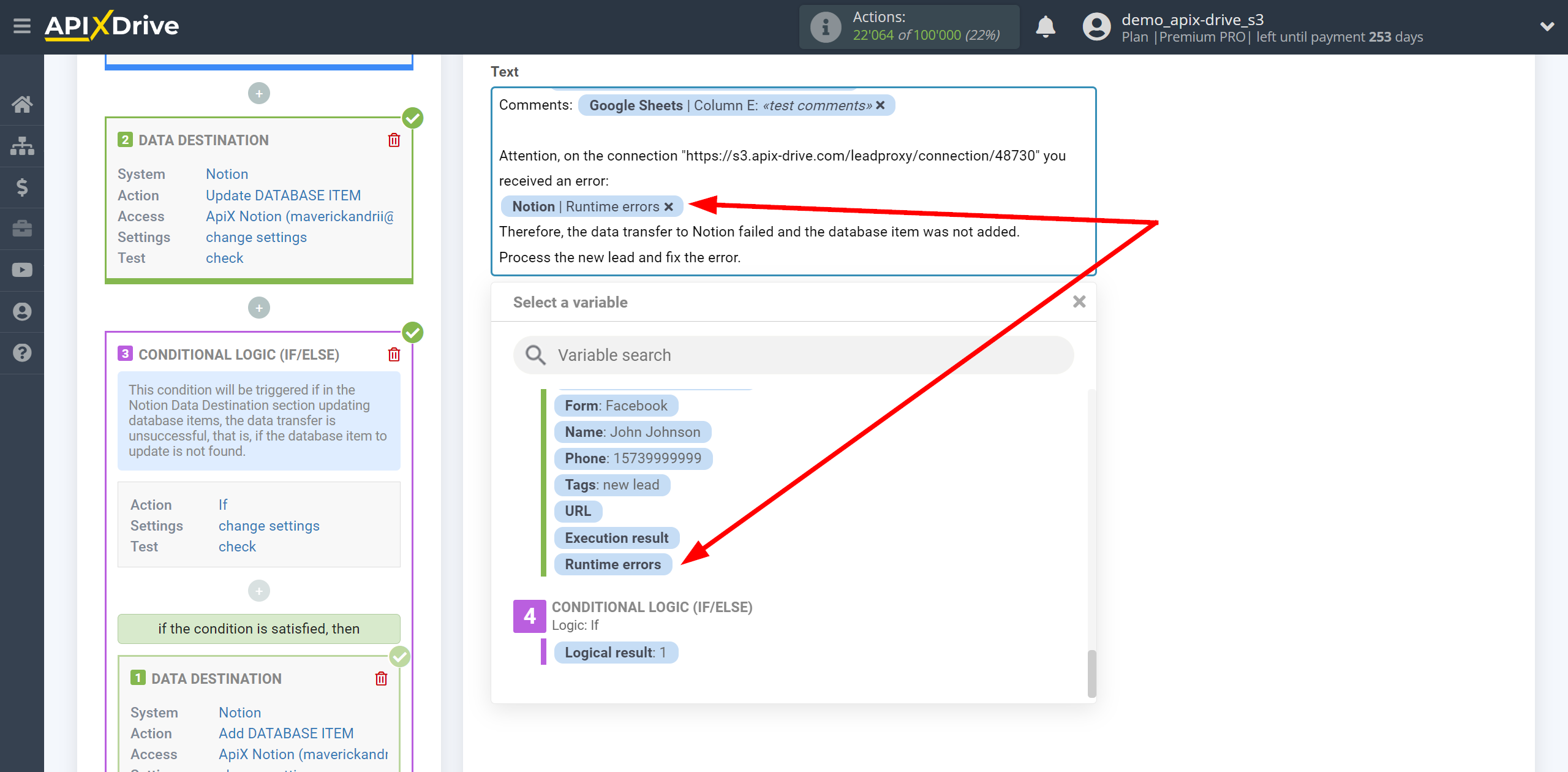Click 'if the condition is satisfied, then' bar
Viewport: 1568px width, 772px height.
[x=259, y=629]
